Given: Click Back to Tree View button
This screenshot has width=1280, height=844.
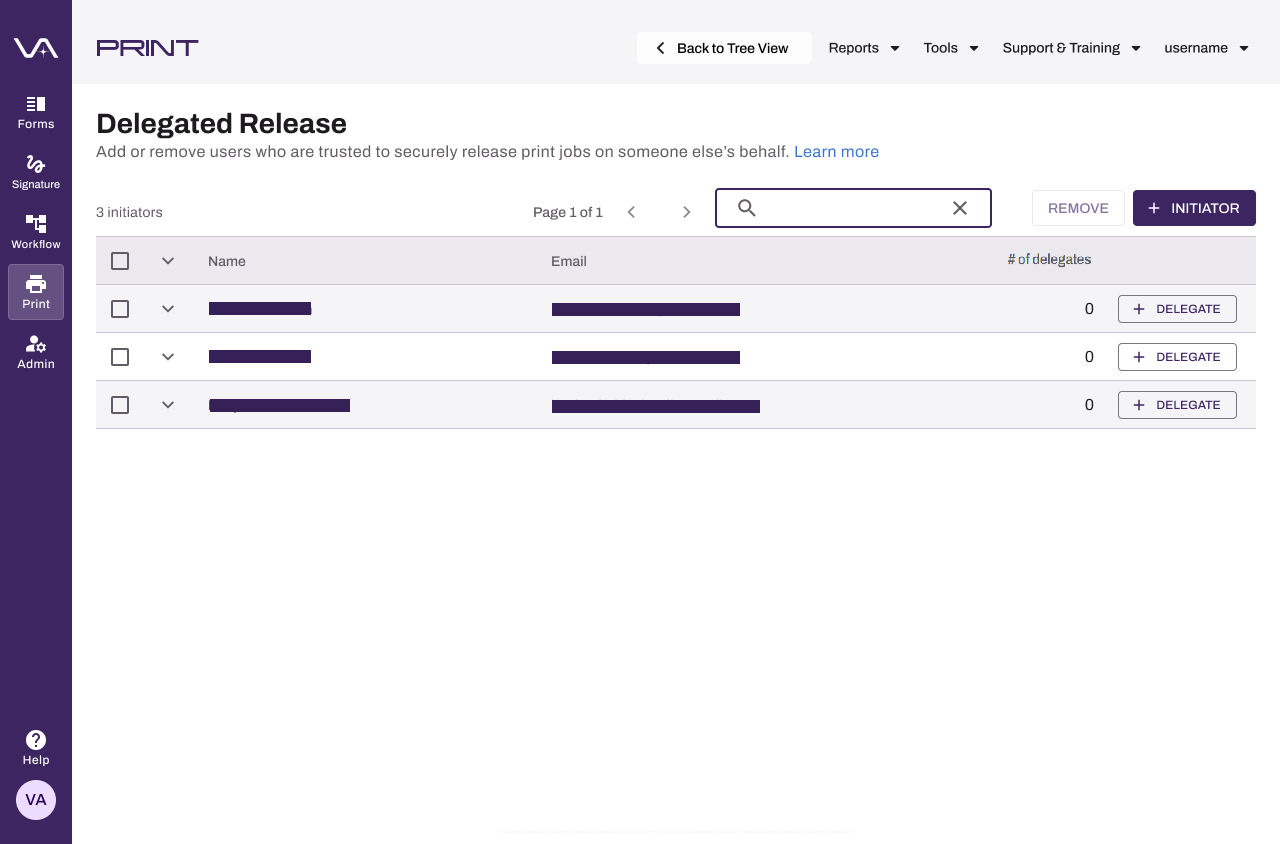Looking at the screenshot, I should tap(724, 48).
